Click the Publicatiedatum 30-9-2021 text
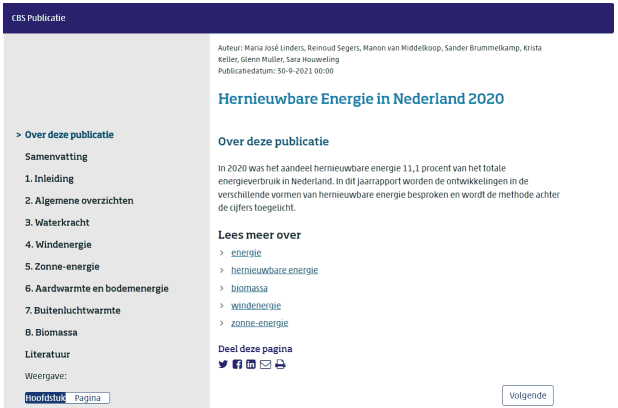Screen dimensions: 618x408 point(276,71)
